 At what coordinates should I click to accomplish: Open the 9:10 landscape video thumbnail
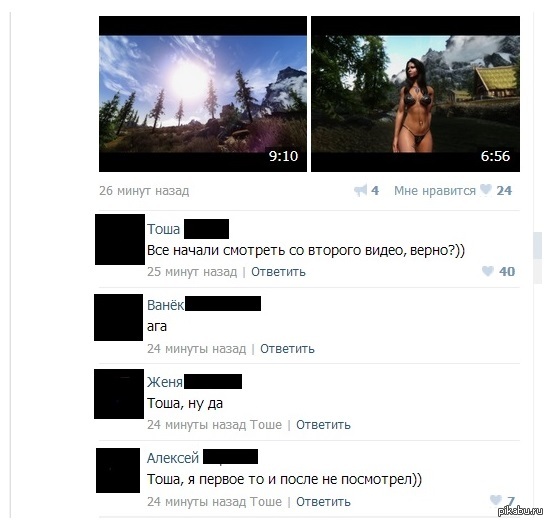[203, 94]
